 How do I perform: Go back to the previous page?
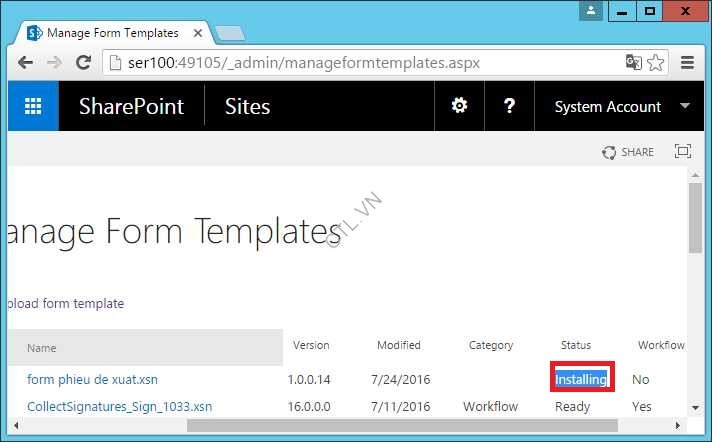coord(27,62)
